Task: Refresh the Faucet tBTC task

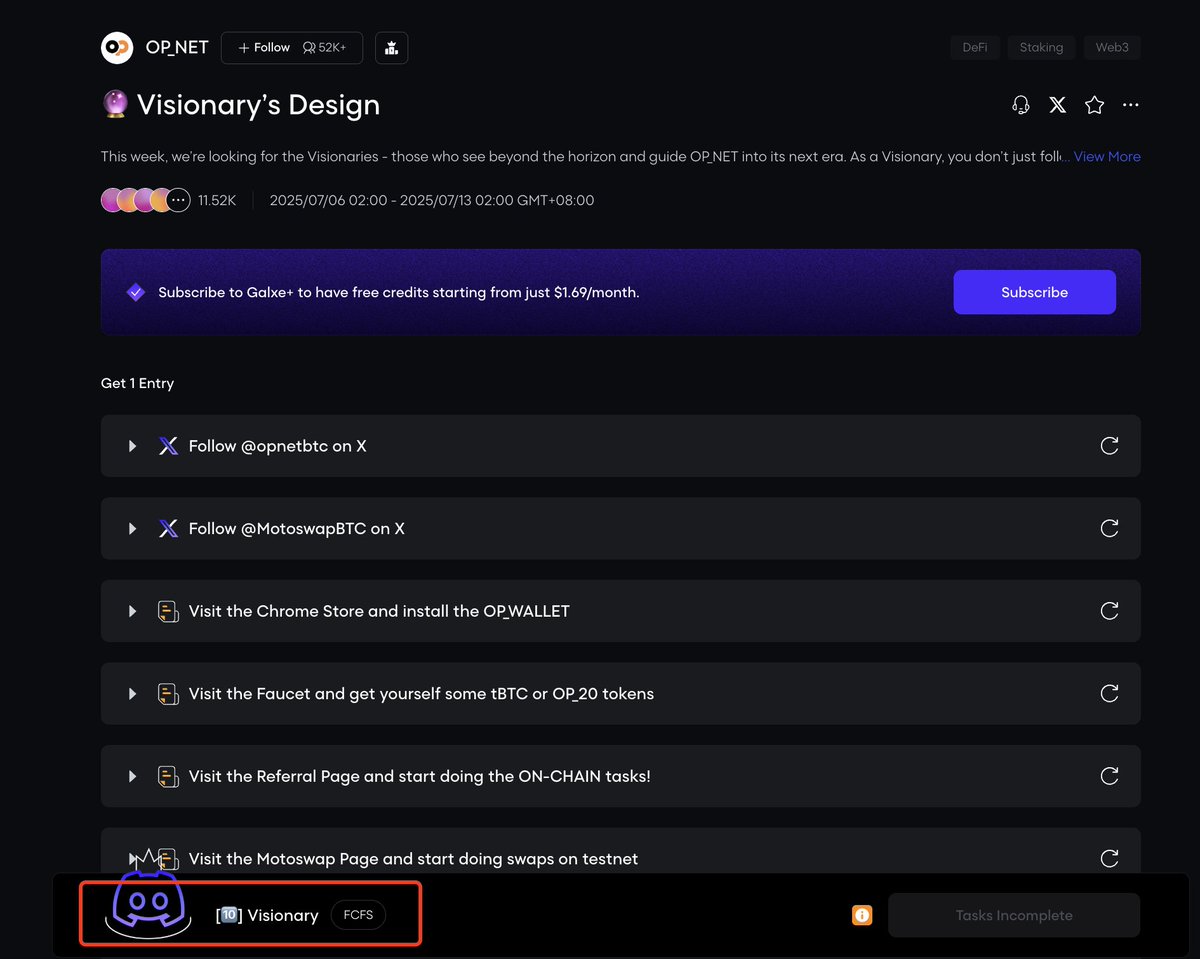Action: coord(1109,693)
